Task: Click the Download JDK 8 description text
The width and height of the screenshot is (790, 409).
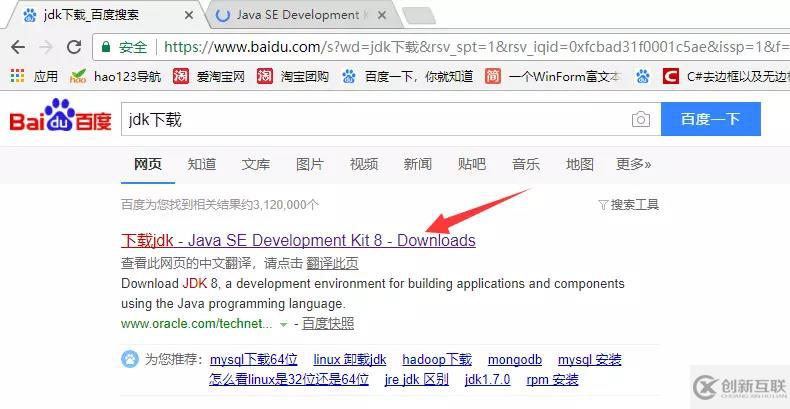Action: (x=373, y=294)
